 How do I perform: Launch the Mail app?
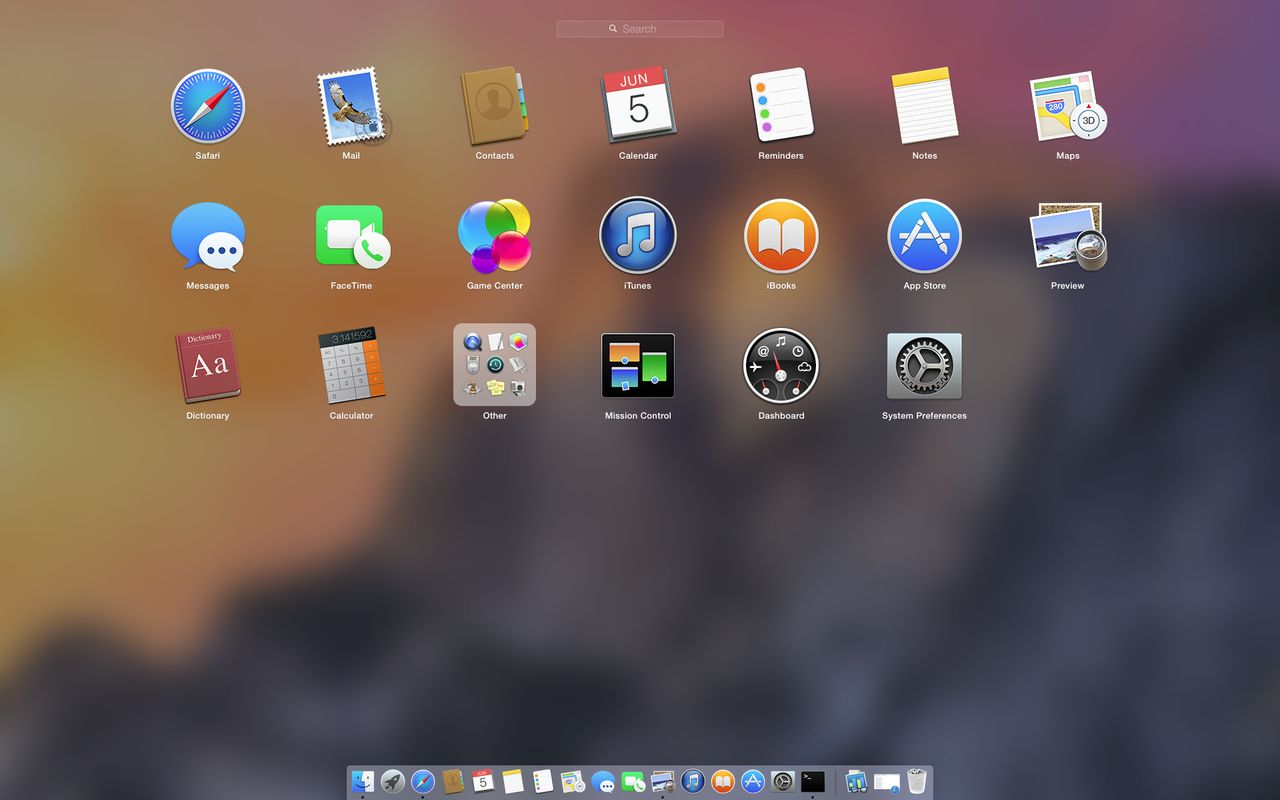352,106
